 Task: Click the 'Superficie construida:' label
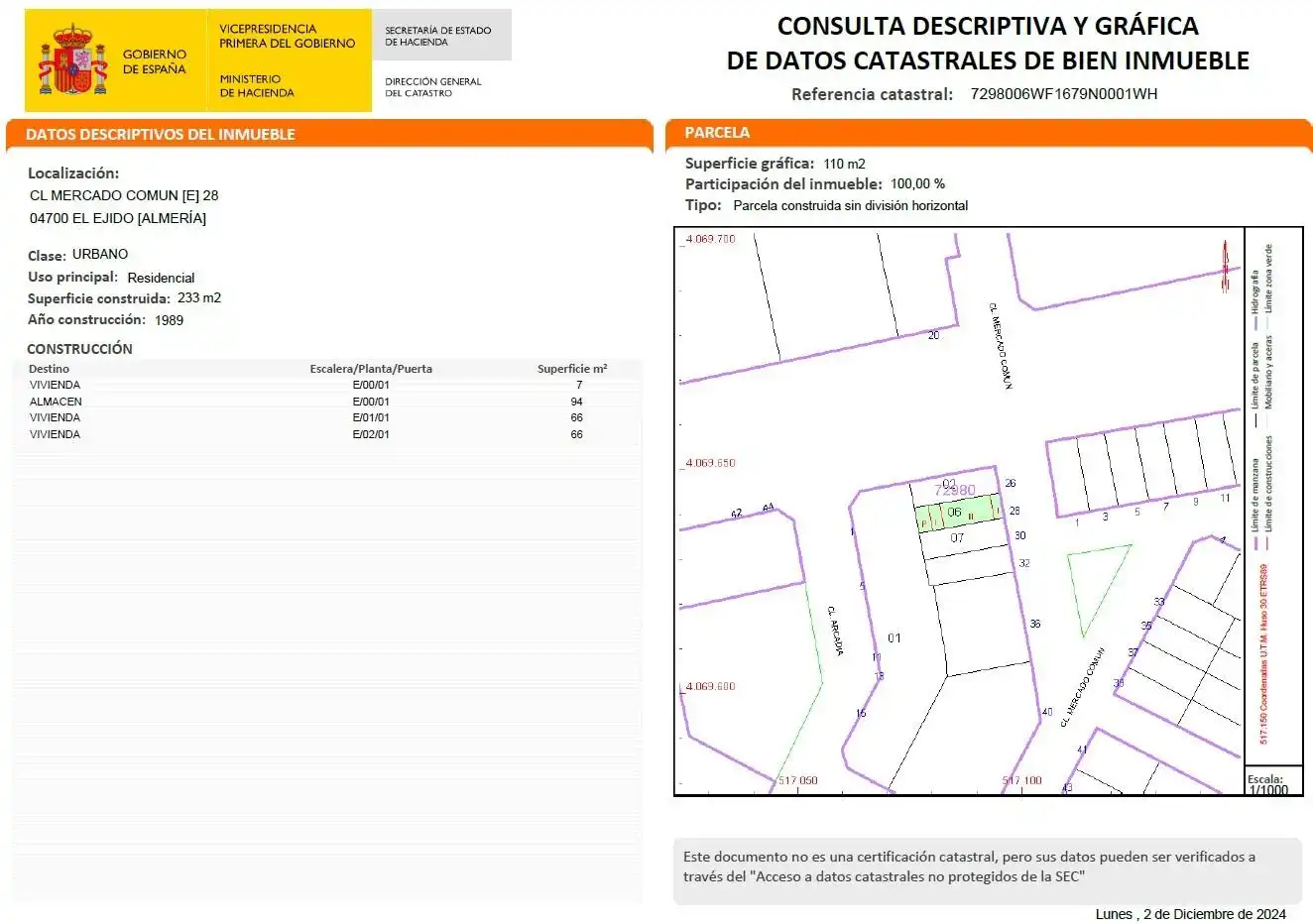pyautogui.click(x=99, y=298)
